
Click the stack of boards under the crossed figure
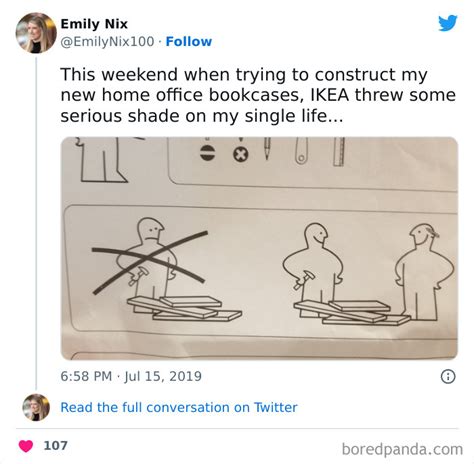(184, 308)
